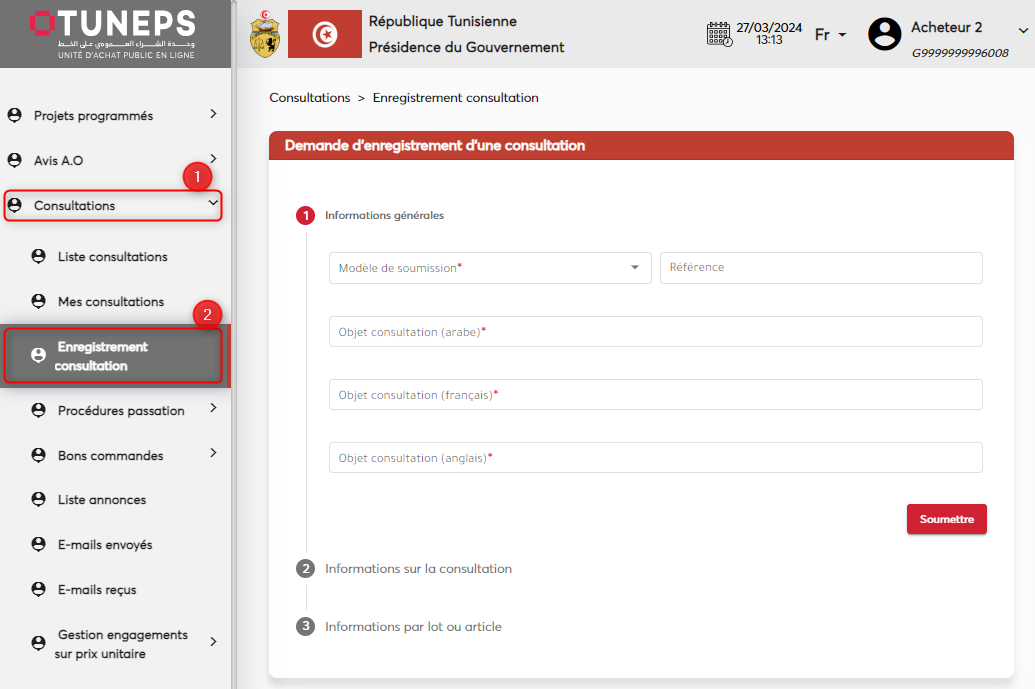Expand the Projets programmés submenu

click(x=213, y=115)
